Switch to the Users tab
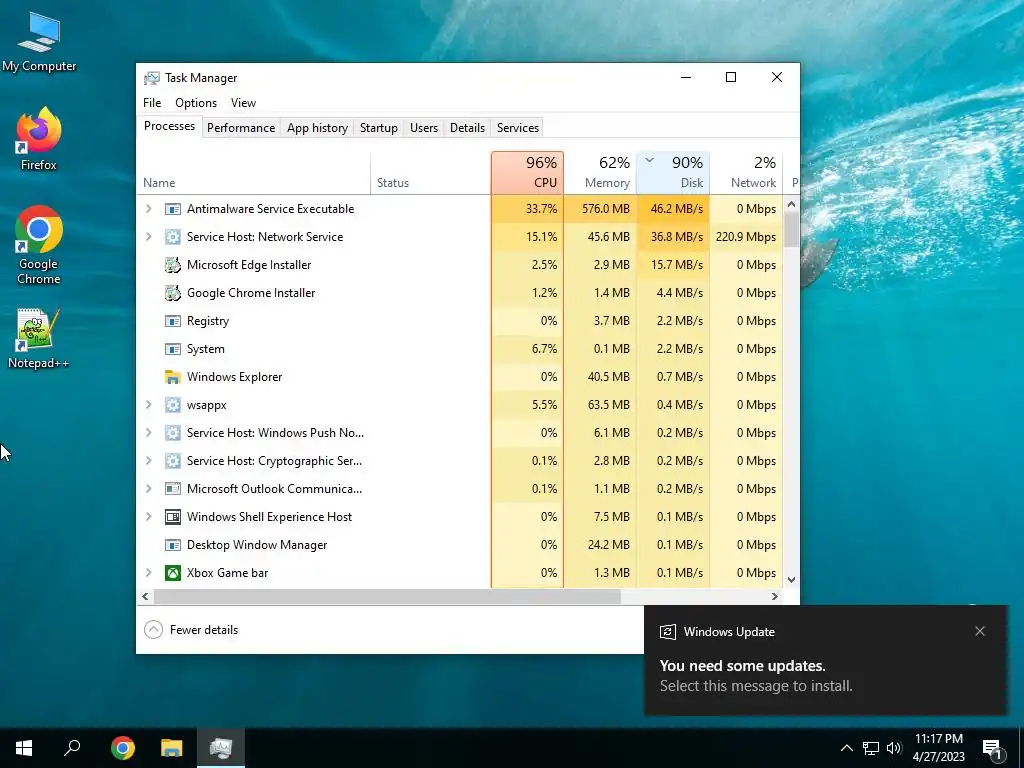This screenshot has height=768, width=1024. [424, 128]
